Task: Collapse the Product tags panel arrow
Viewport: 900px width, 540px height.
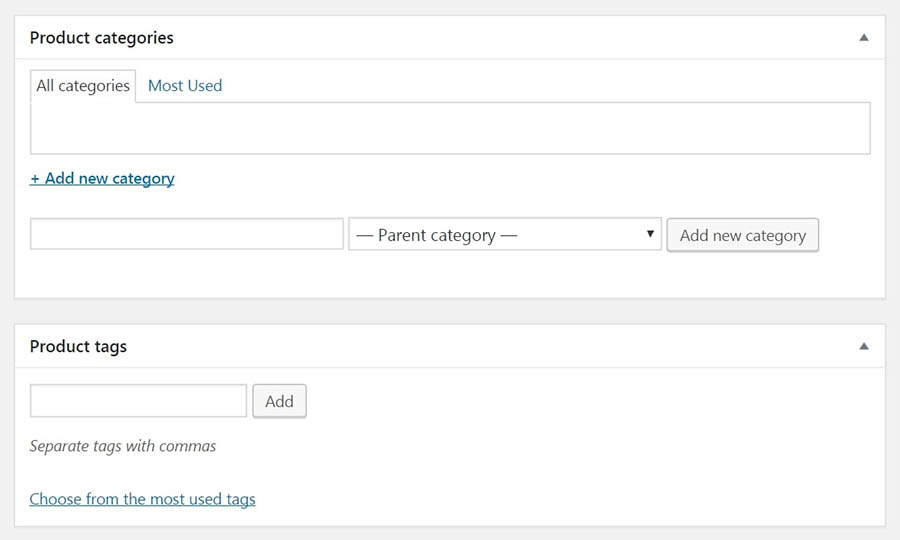Action: [x=864, y=347]
